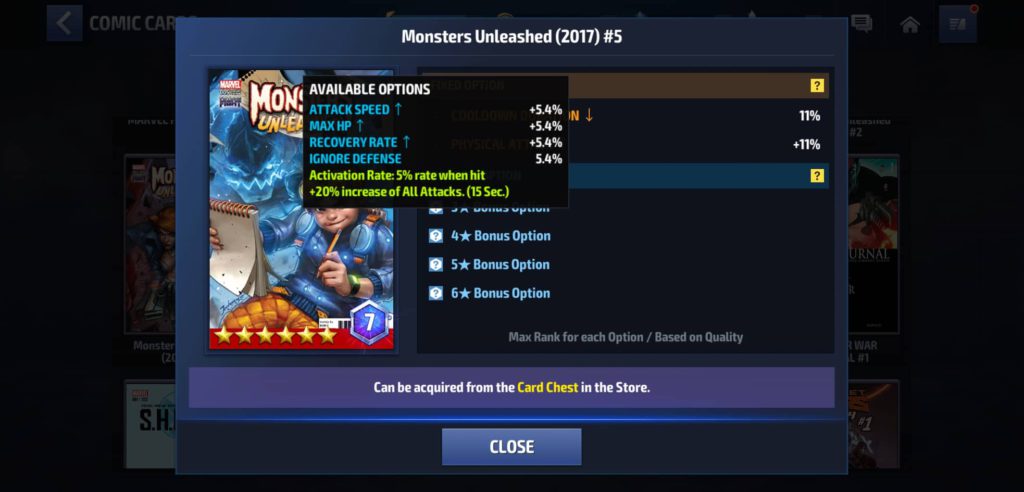Select the Monsters Unleashed card on left
Viewport: 1024px width, 492px height.
[150, 245]
